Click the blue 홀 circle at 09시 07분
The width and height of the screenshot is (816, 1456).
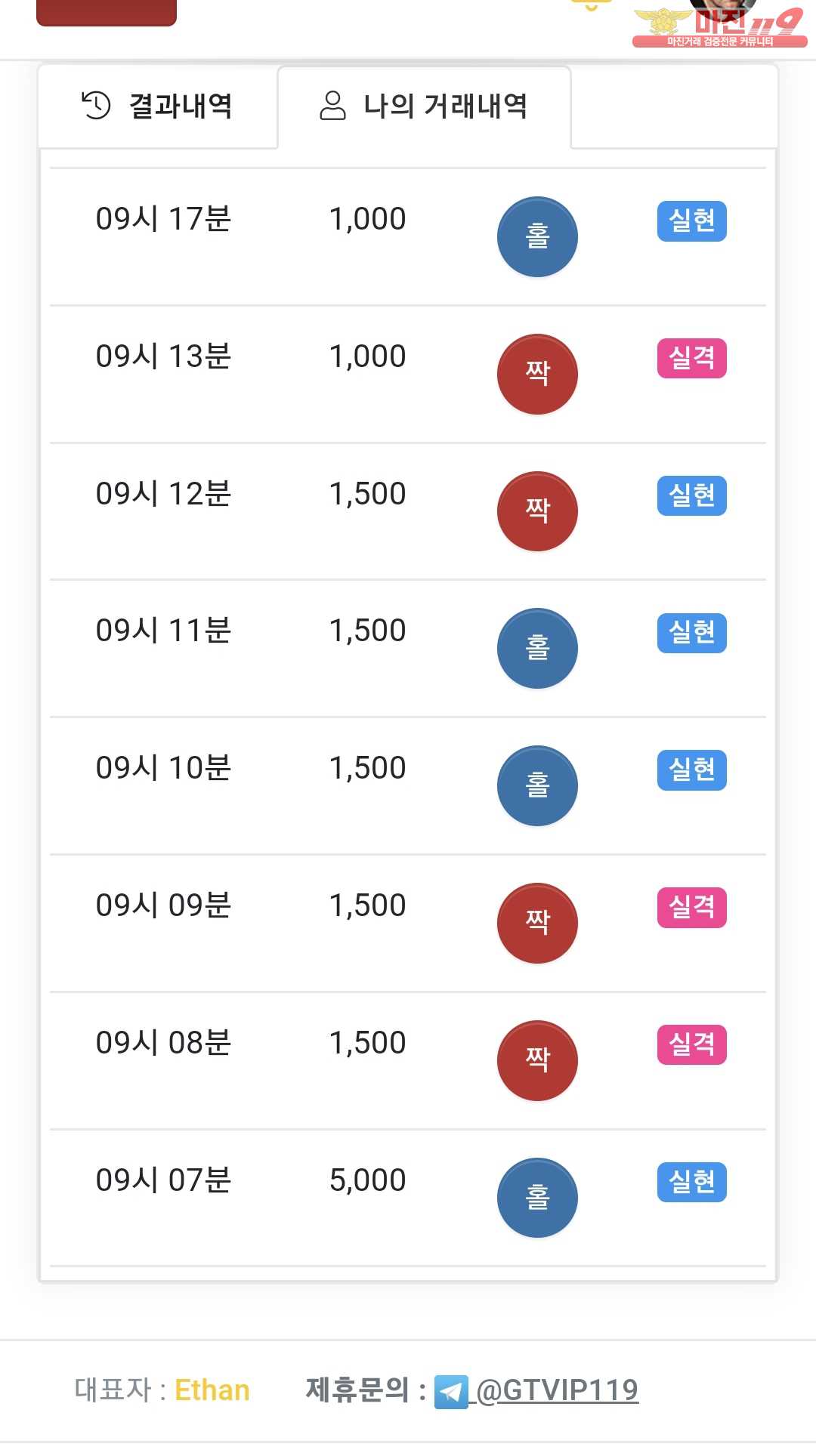537,1198
